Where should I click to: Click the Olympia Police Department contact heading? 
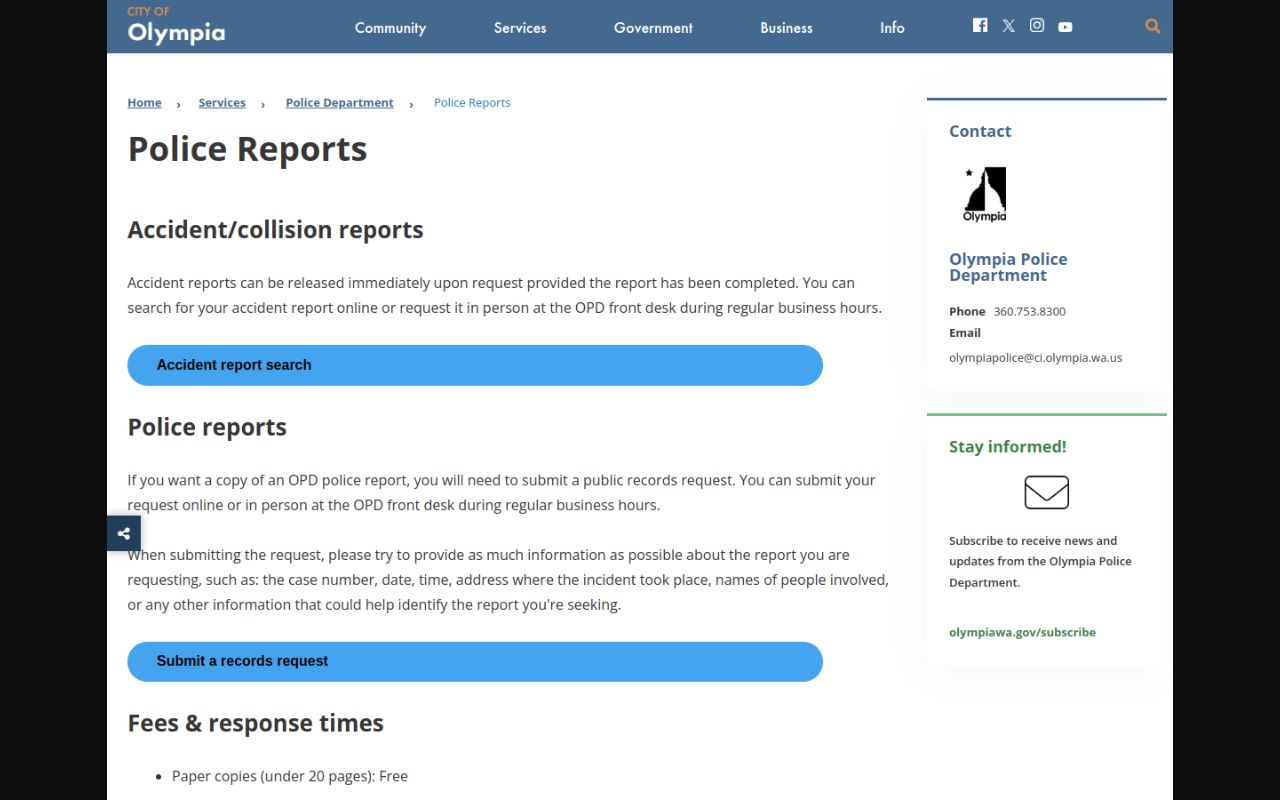(1008, 267)
